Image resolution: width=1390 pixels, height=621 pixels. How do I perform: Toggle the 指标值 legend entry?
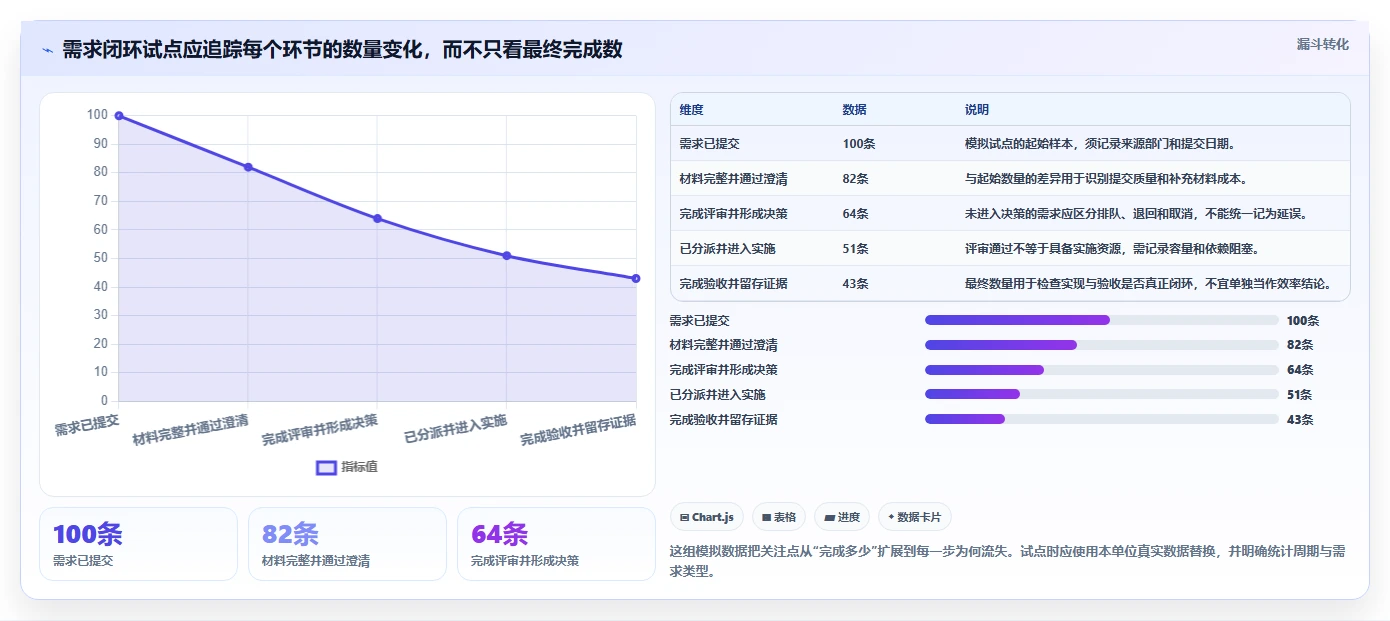(347, 467)
